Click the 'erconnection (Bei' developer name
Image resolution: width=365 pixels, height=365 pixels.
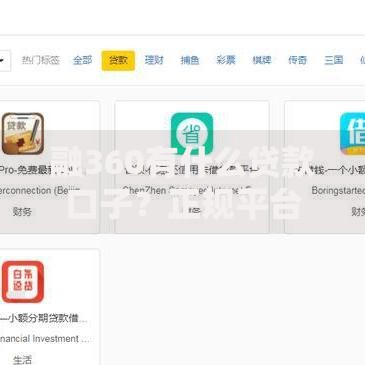(40, 191)
